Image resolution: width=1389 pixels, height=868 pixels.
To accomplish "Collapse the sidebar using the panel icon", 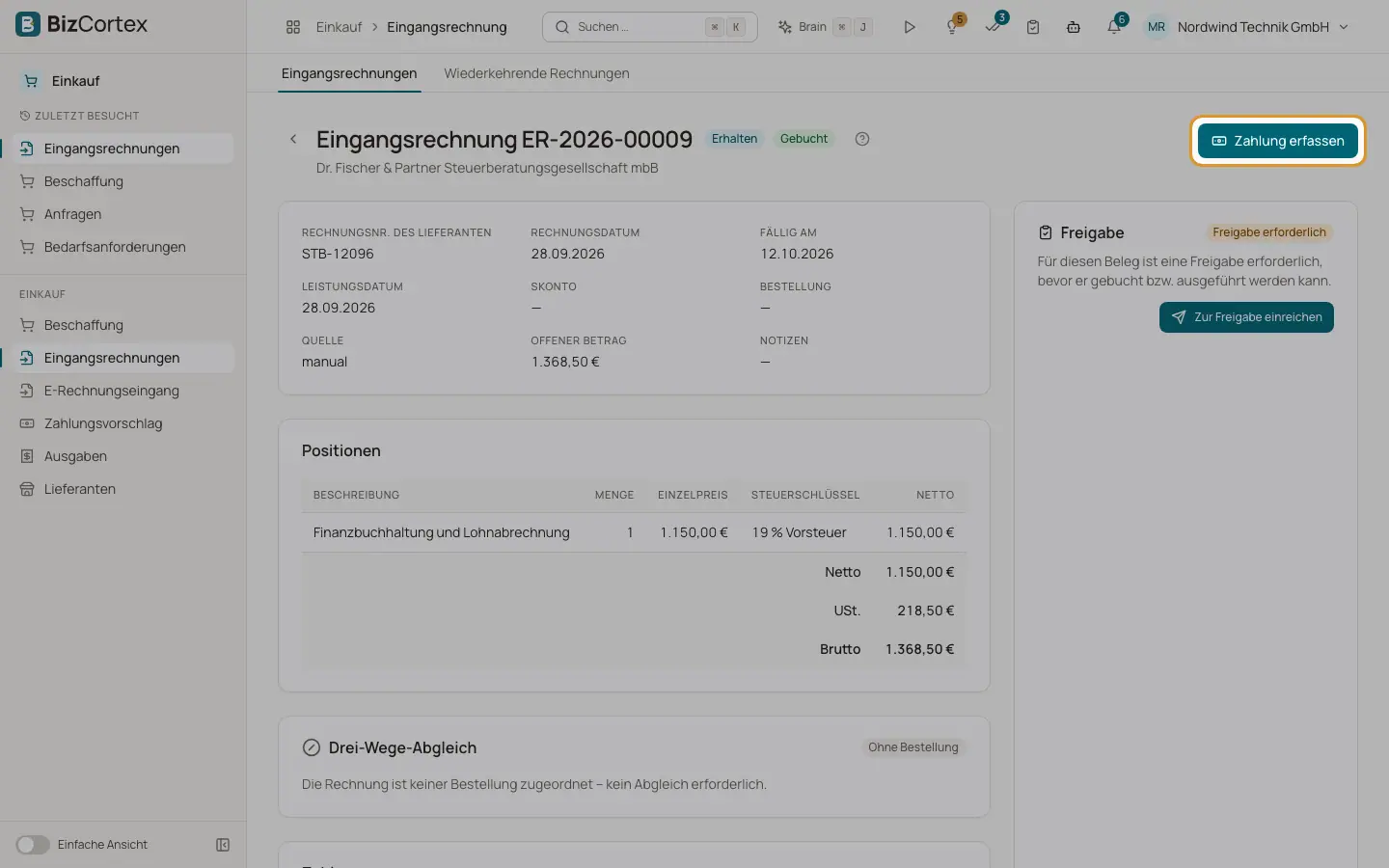I will pos(223,845).
